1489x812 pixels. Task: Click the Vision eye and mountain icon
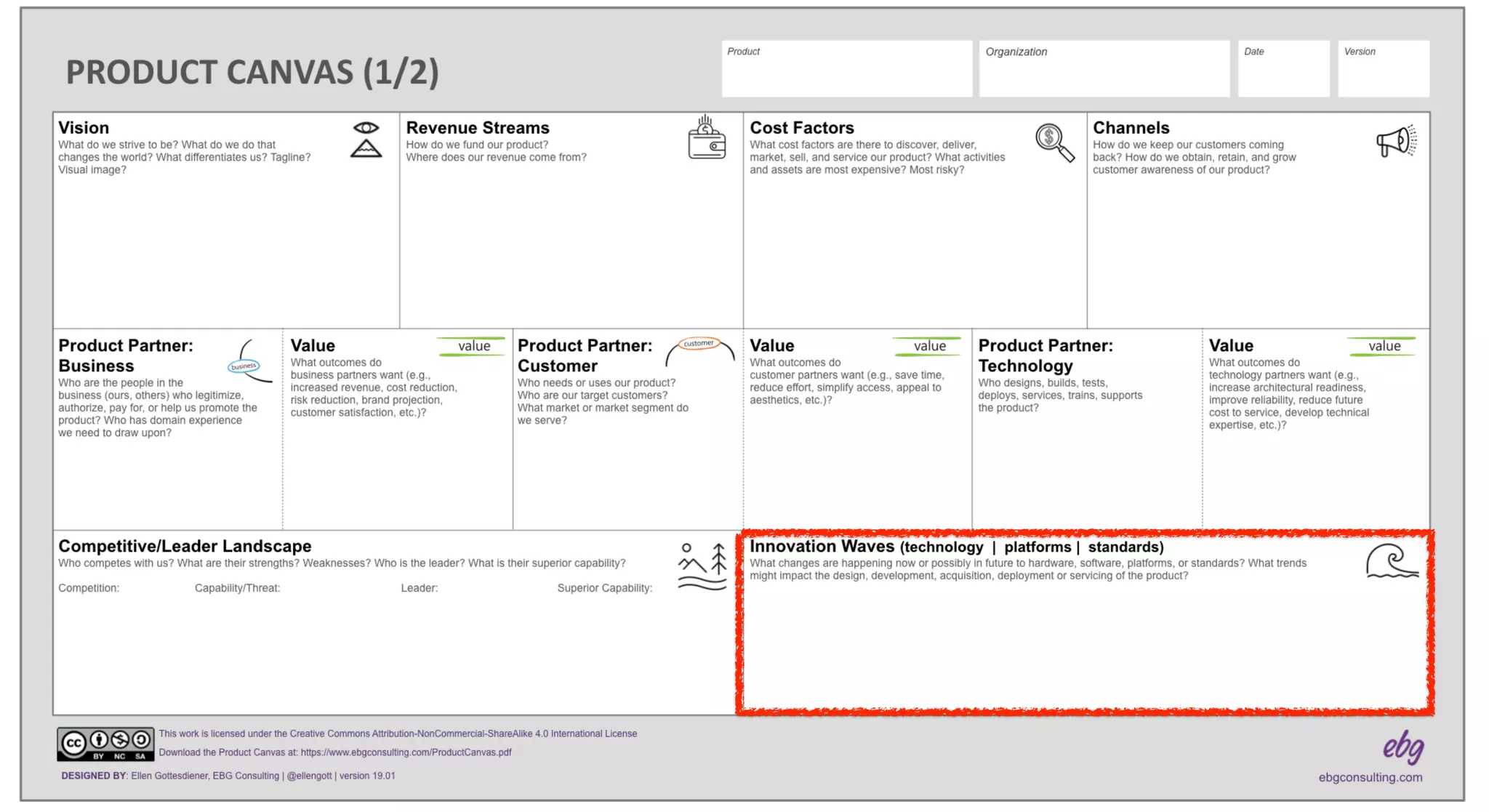366,140
